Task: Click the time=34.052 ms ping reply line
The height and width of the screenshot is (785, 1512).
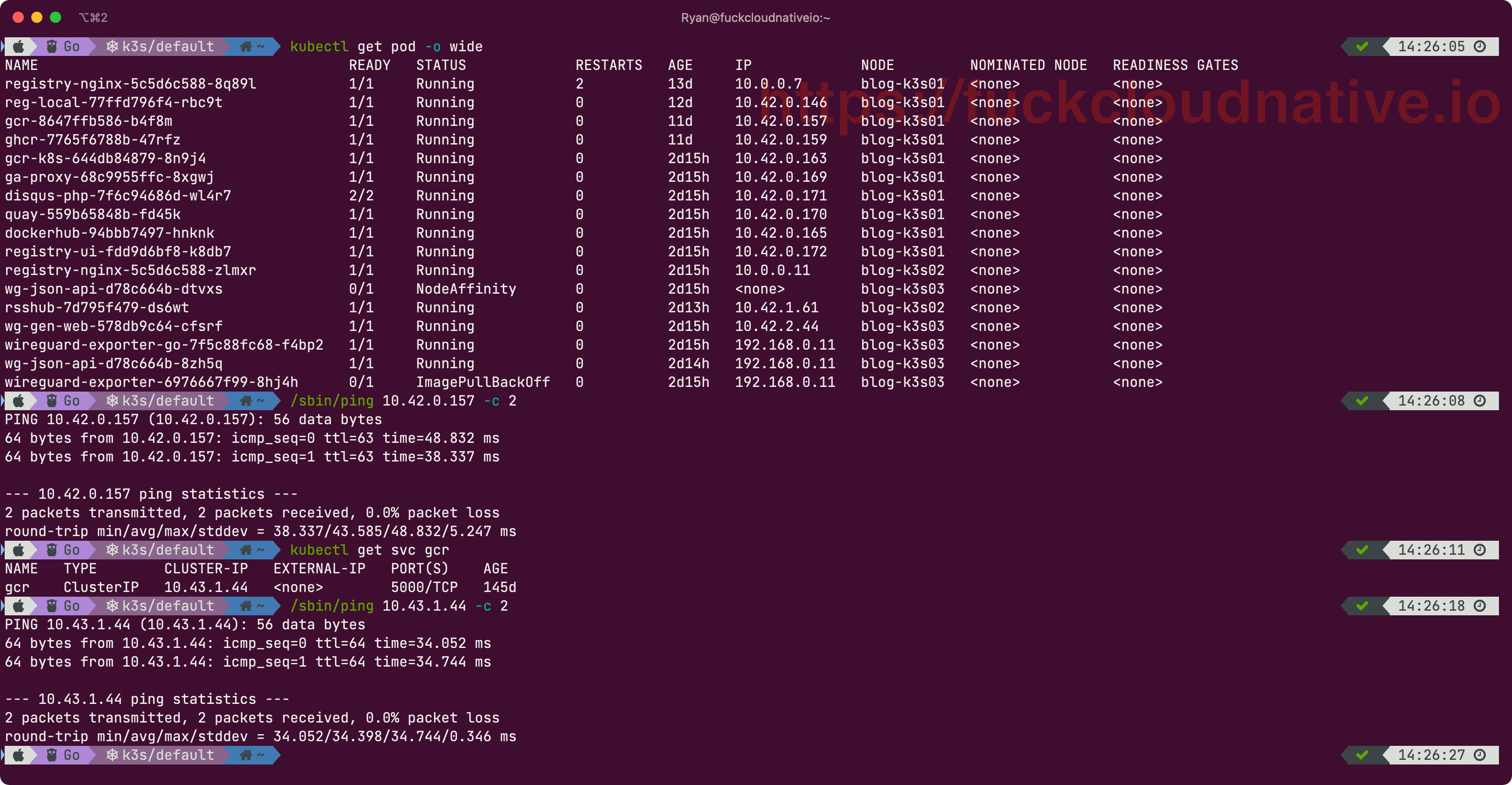Action: tap(248, 644)
